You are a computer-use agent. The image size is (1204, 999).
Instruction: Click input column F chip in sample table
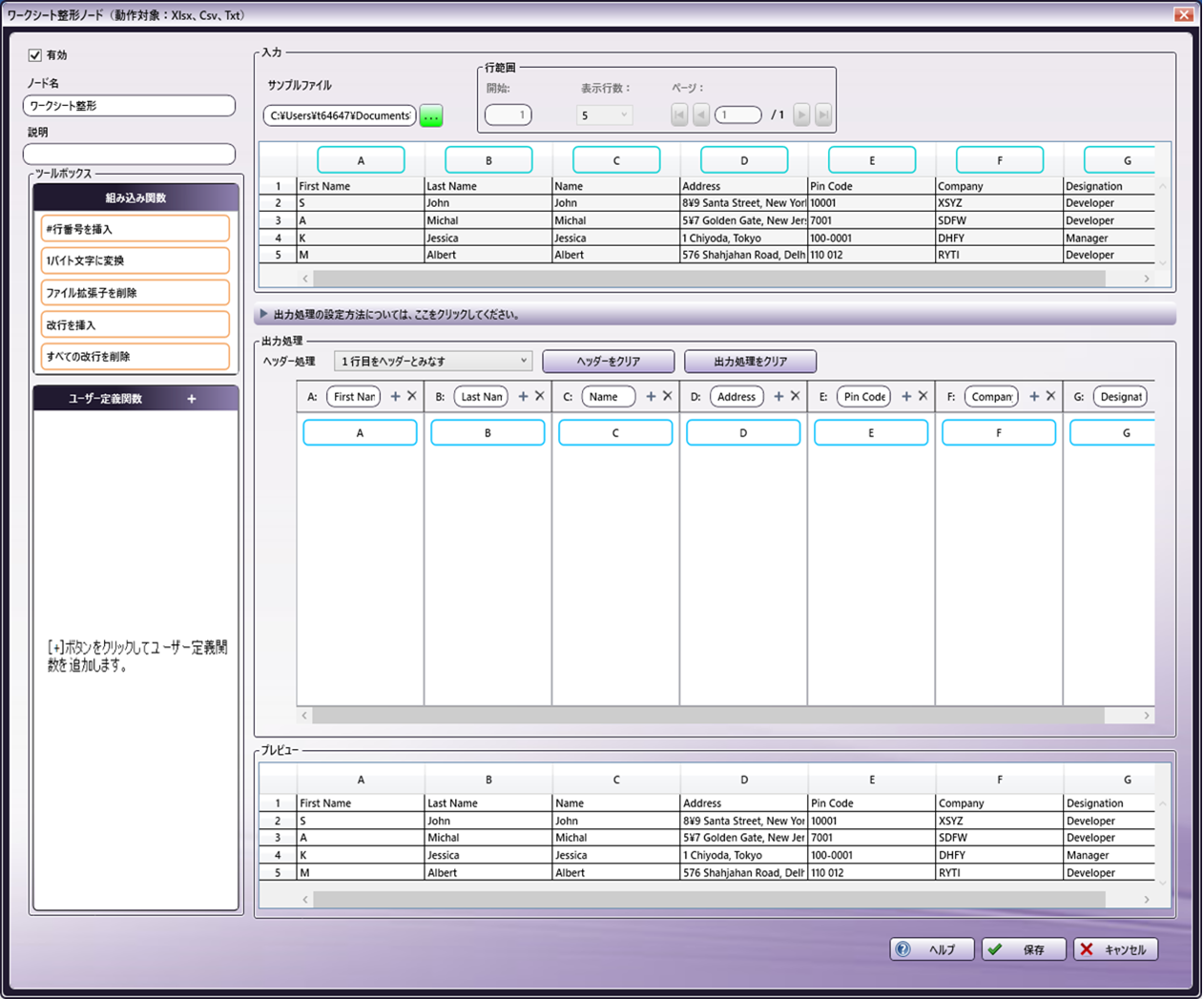pos(1000,160)
